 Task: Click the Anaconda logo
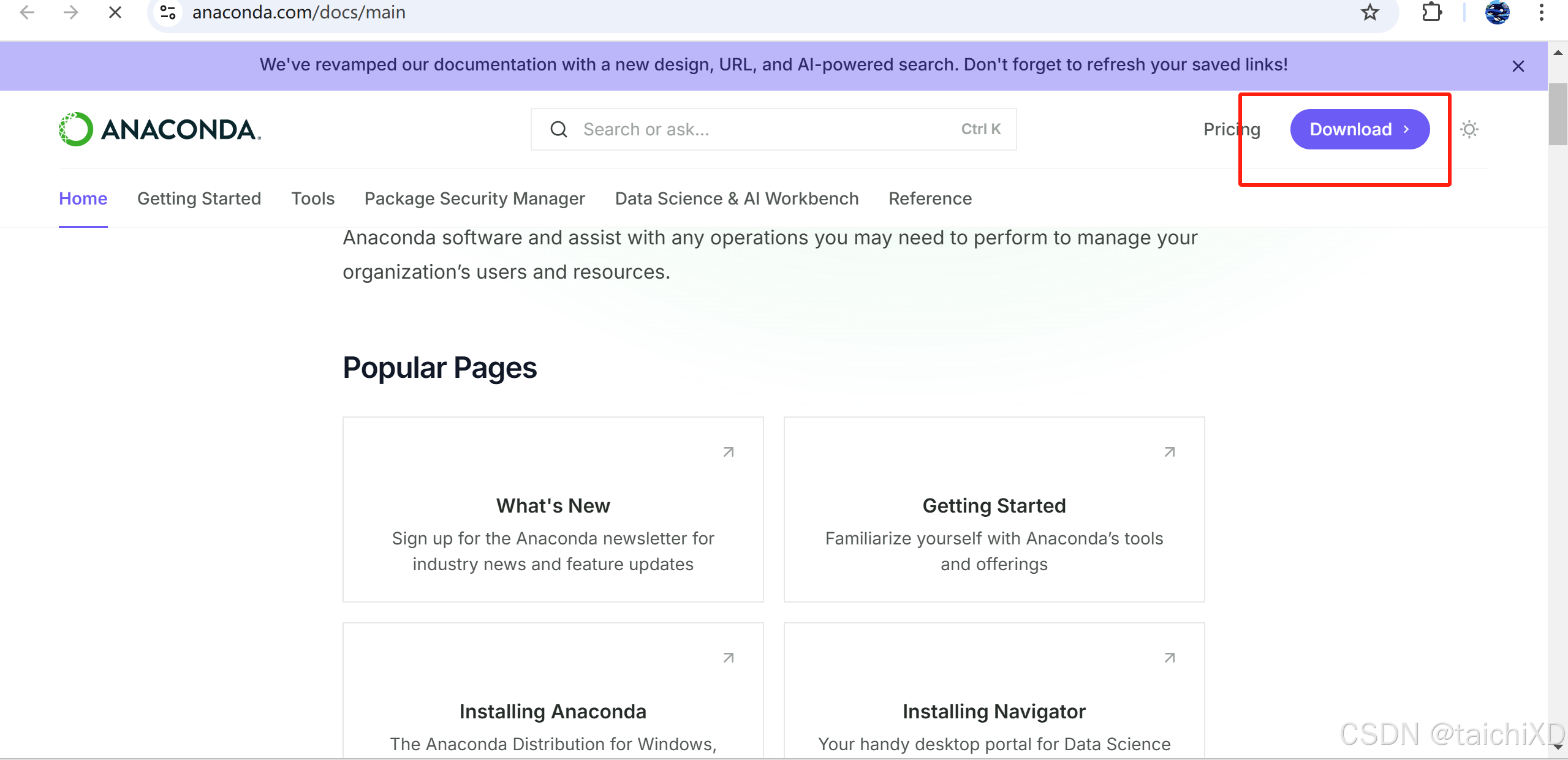(x=160, y=129)
